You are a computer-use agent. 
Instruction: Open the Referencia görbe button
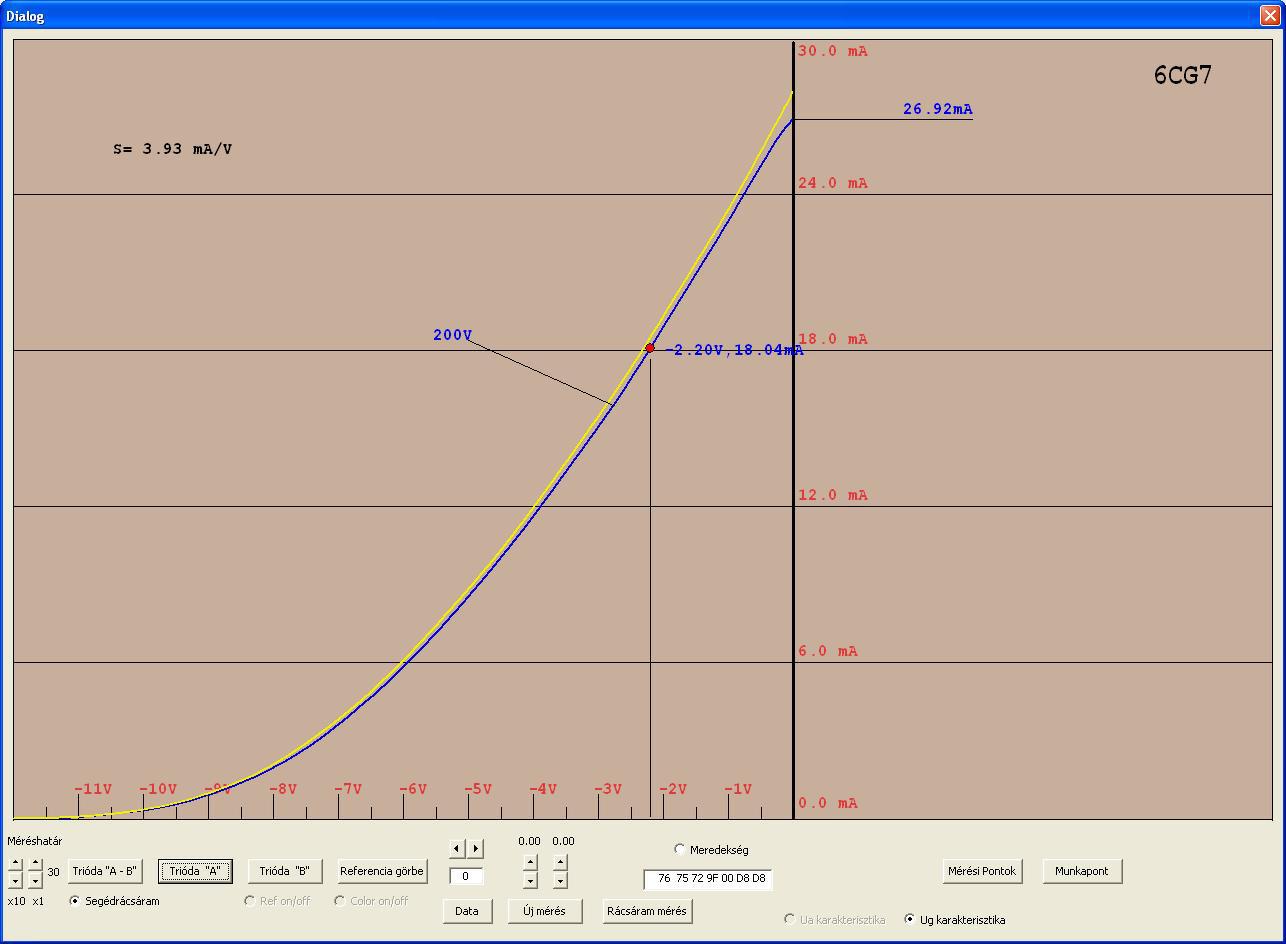382,871
